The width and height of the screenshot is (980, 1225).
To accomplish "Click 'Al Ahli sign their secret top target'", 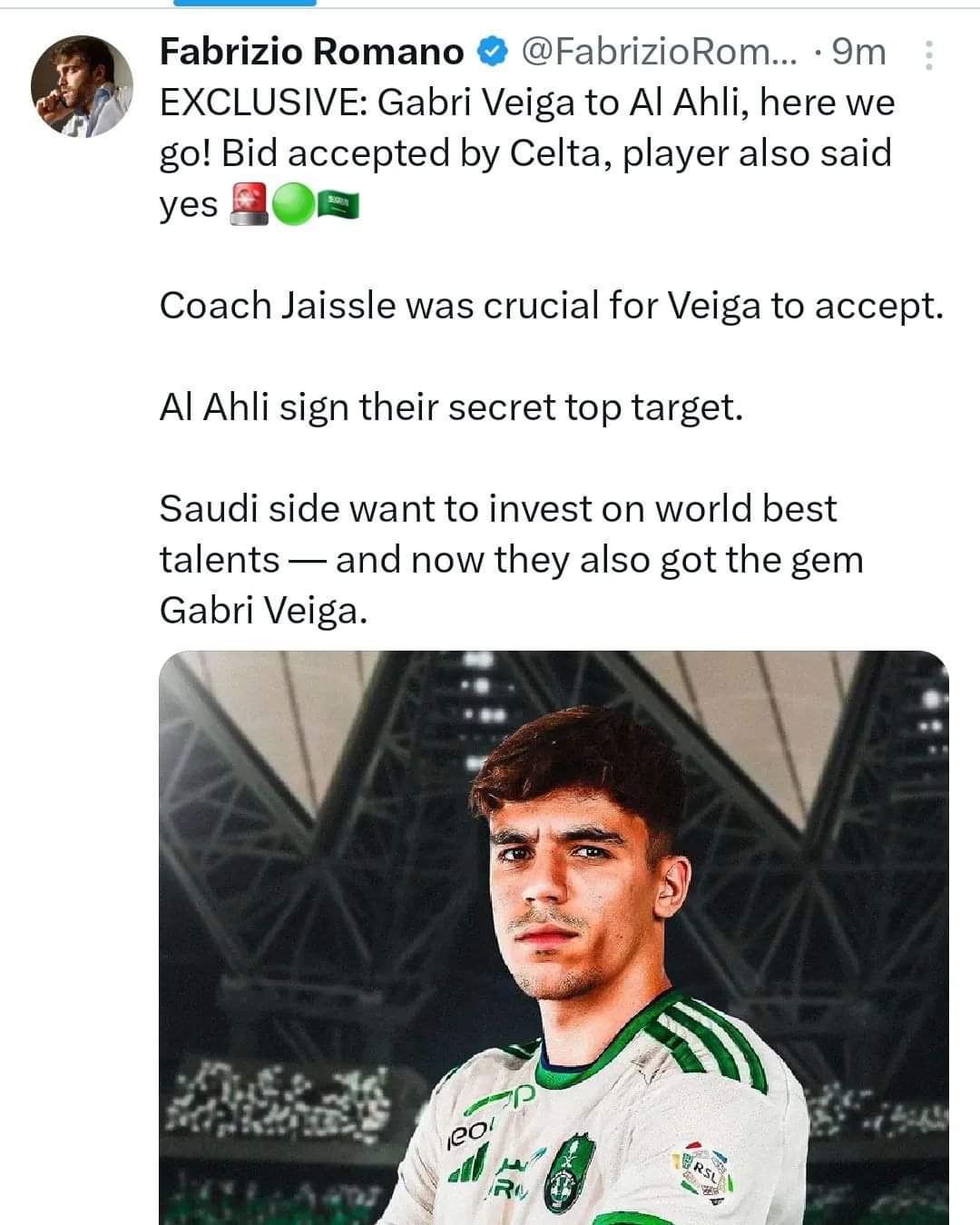I will (451, 407).
